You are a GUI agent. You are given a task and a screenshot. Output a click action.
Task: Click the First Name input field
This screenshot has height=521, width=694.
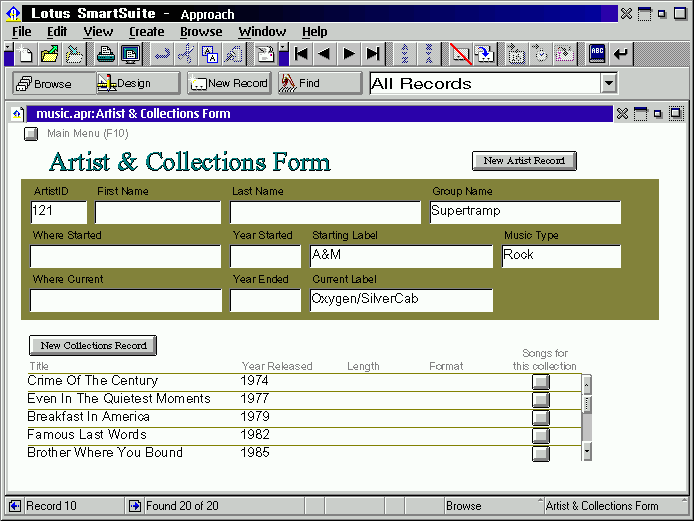coord(158,212)
